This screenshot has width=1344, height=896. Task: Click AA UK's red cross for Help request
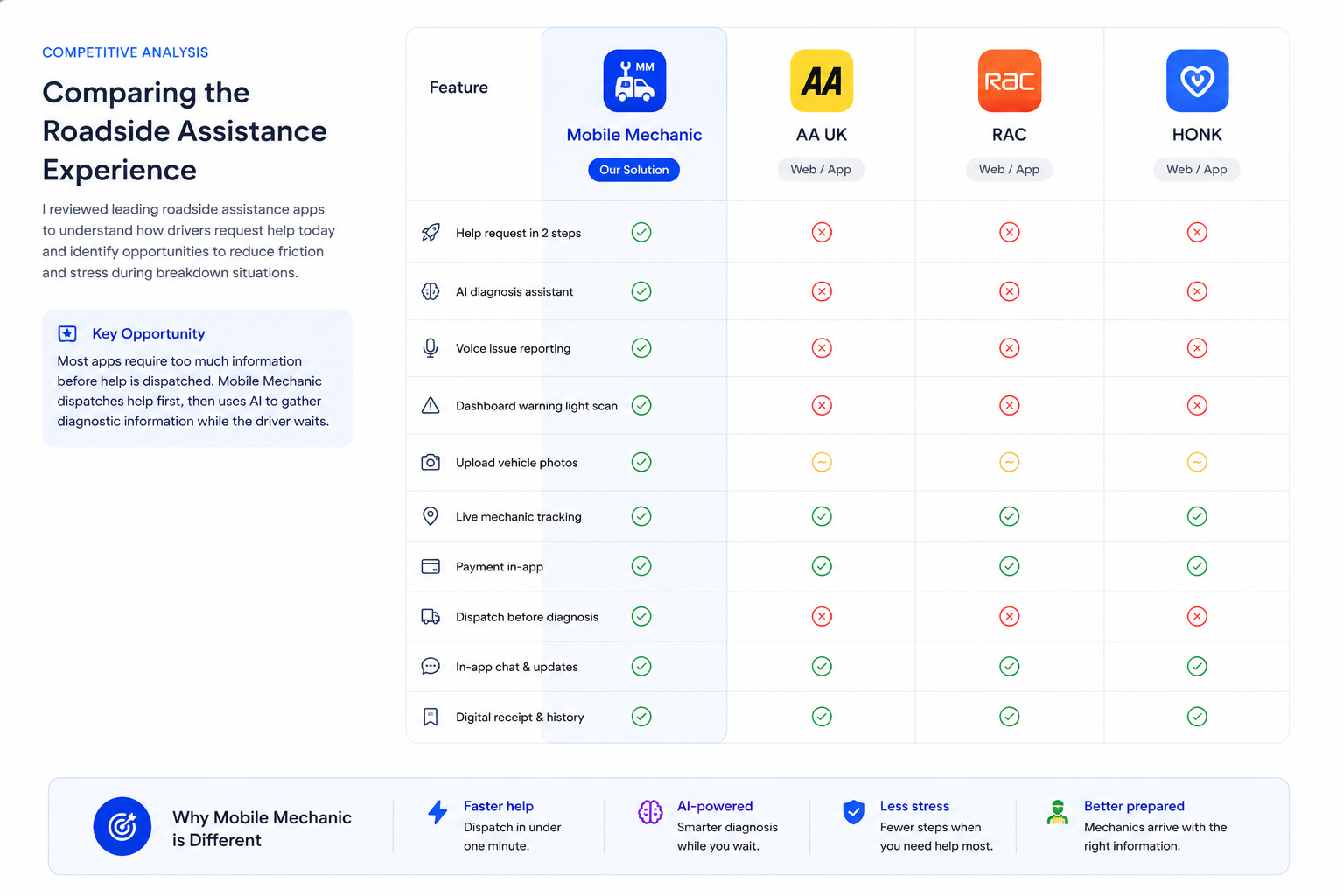822,232
